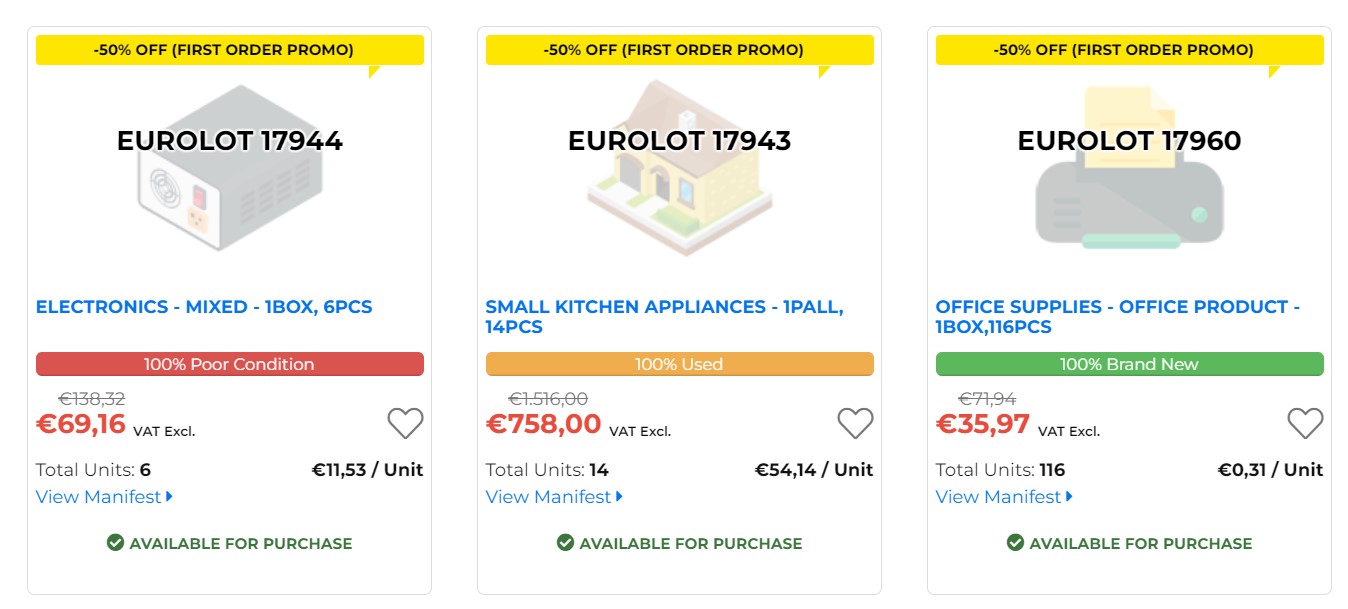
Task: Open Office Supplies - Office Product listing
Action: 1117,316
